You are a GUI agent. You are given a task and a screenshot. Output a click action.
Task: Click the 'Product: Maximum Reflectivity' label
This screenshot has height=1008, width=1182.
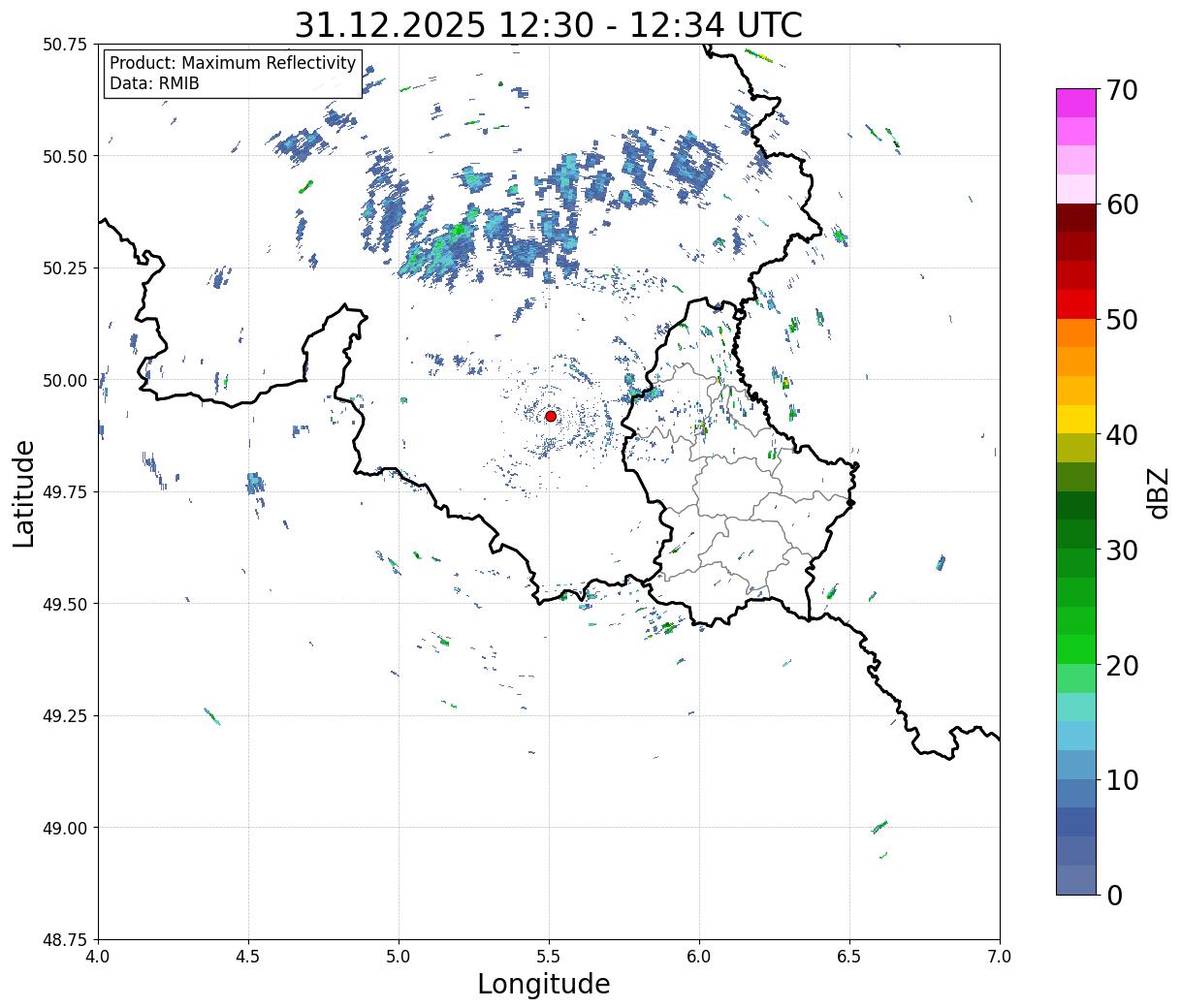(233, 63)
